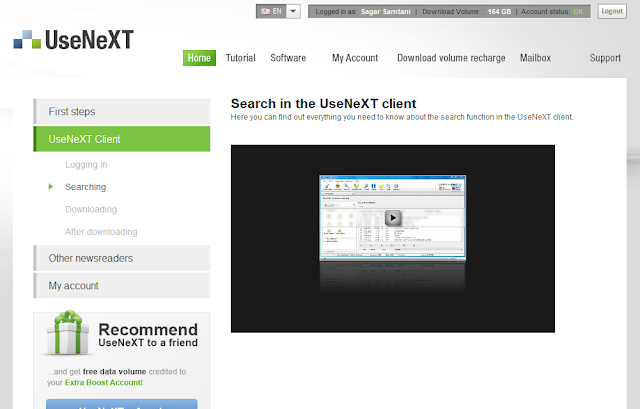Open Download volume recharge menu
Screen dimensions: 640x409
(x=451, y=58)
